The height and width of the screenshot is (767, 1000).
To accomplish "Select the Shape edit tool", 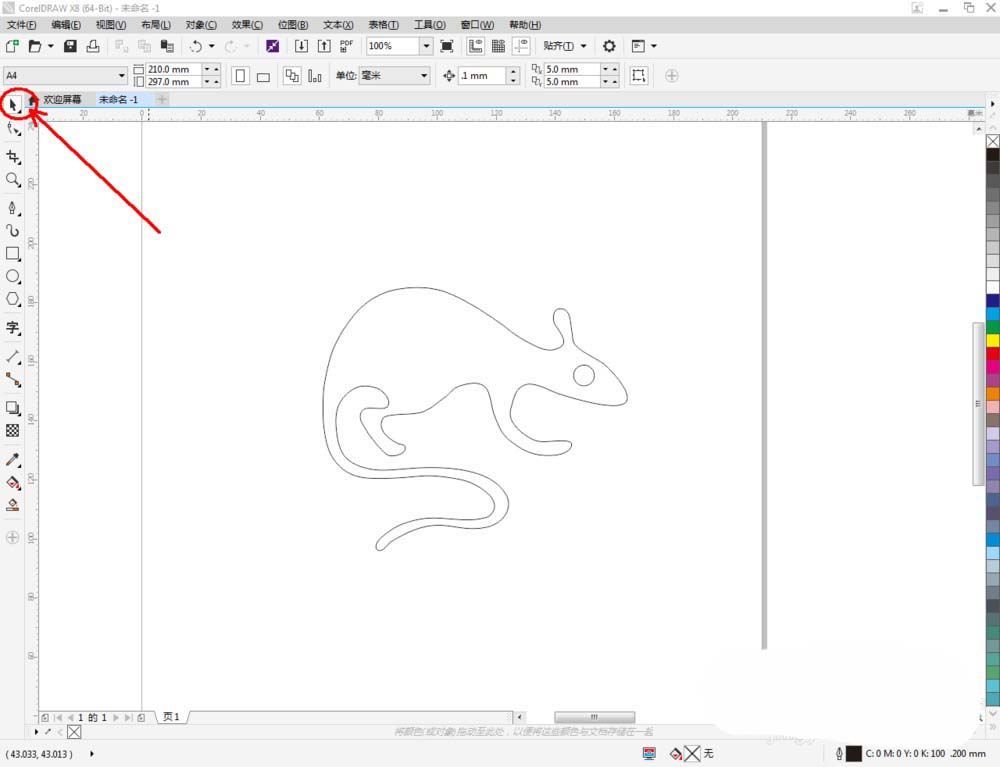I will click(x=13, y=129).
